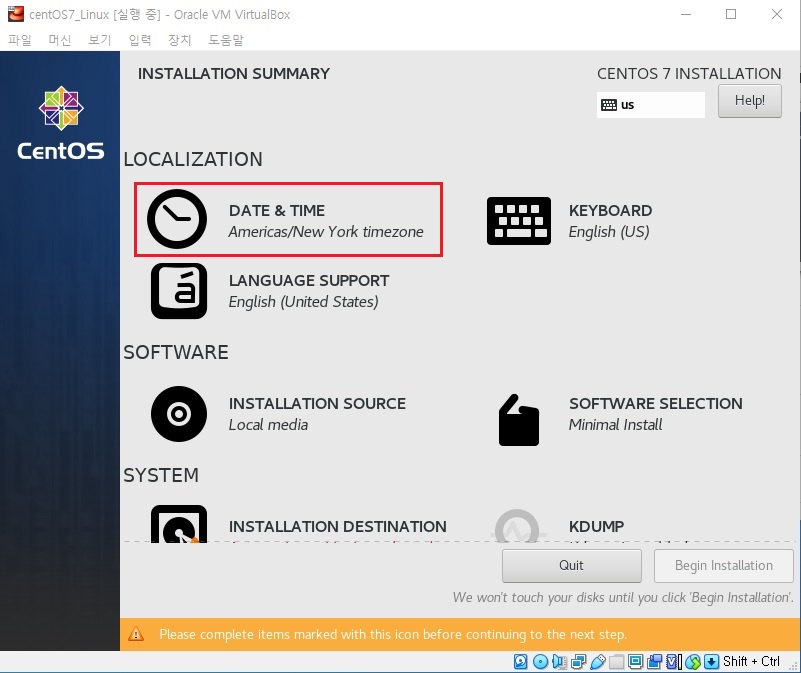Click LANGUAGE SUPPORT heading text
Screen dimensions: 801x673
(x=309, y=281)
